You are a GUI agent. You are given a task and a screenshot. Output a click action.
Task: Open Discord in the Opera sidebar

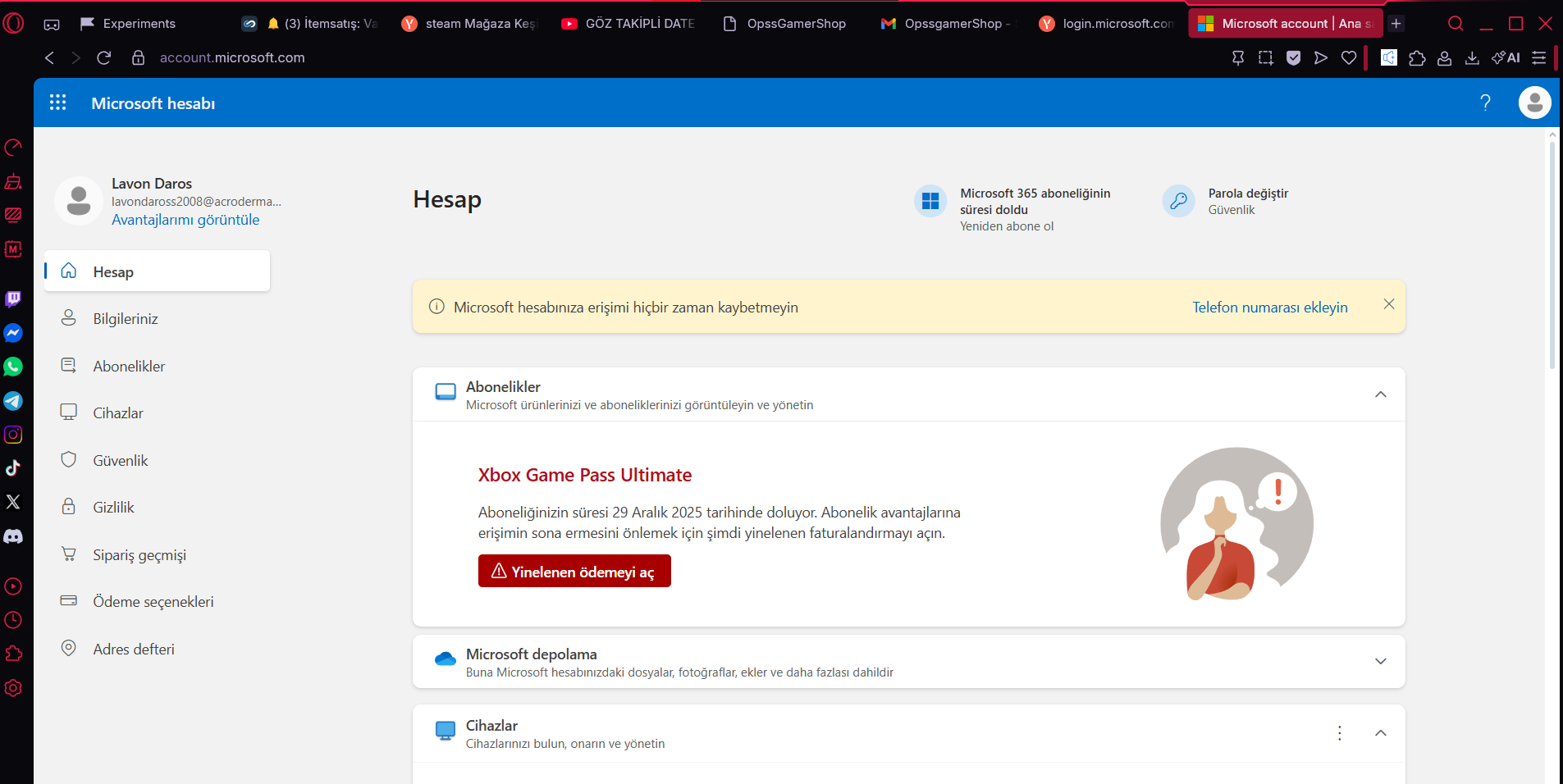[13, 536]
